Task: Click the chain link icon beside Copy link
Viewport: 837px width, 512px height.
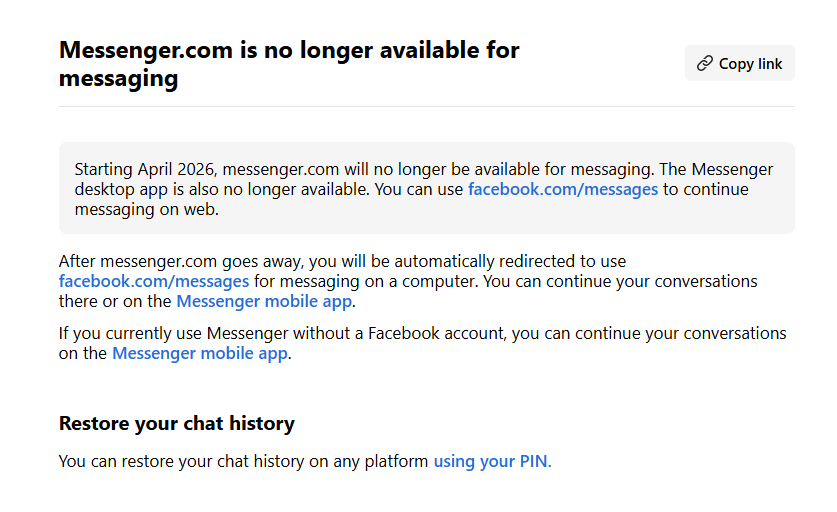Action: [705, 63]
